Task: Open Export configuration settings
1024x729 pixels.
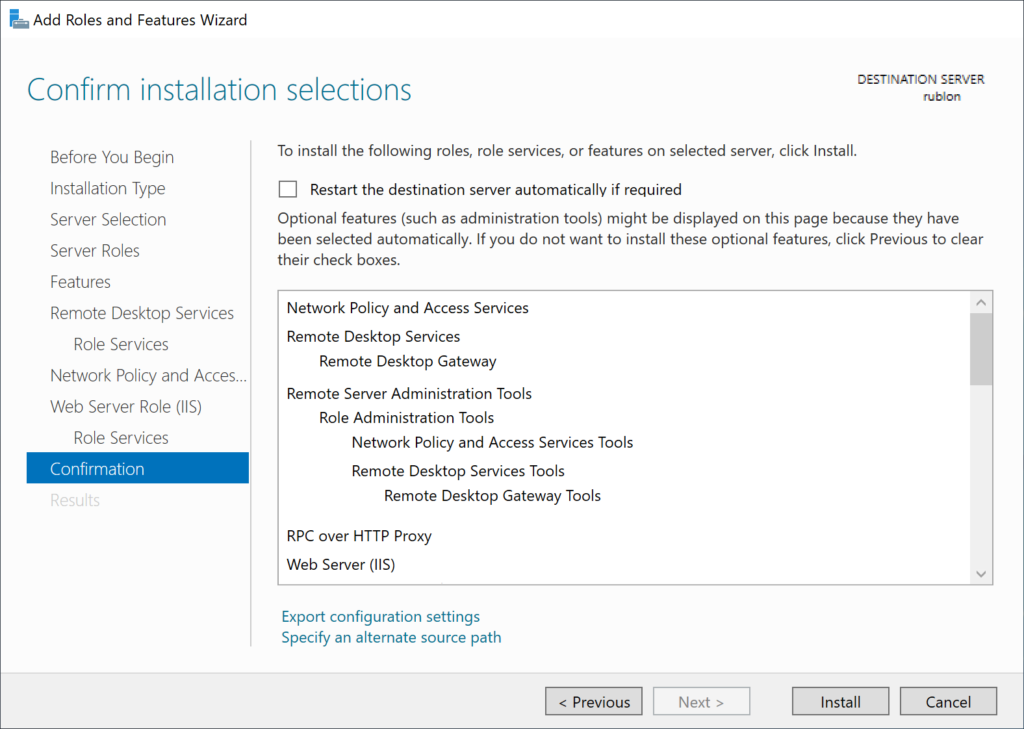Action: point(380,616)
